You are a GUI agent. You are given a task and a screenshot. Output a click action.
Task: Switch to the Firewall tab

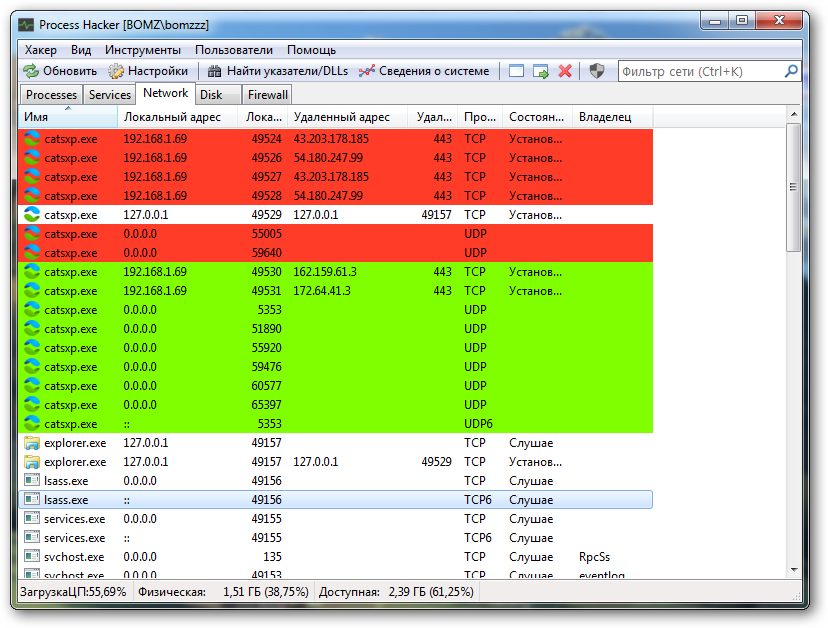tap(267, 95)
